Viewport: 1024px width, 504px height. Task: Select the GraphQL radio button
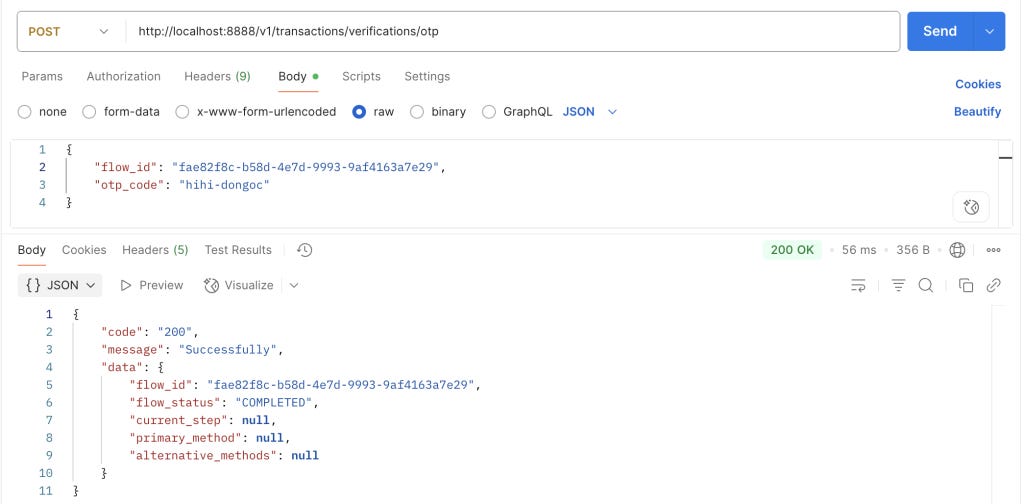[x=488, y=112]
